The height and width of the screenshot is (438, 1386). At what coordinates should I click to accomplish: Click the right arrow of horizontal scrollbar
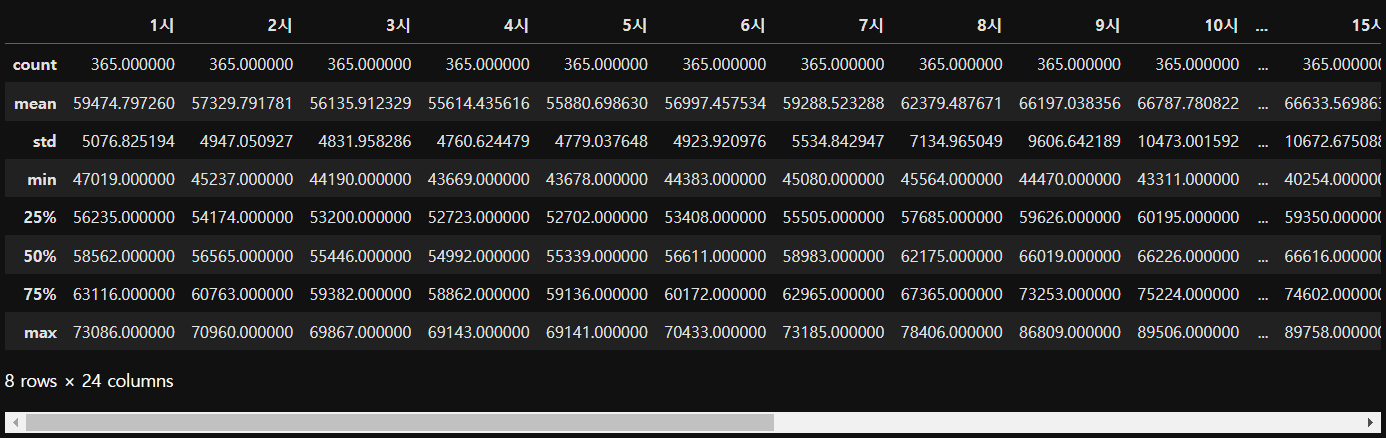[1370, 424]
